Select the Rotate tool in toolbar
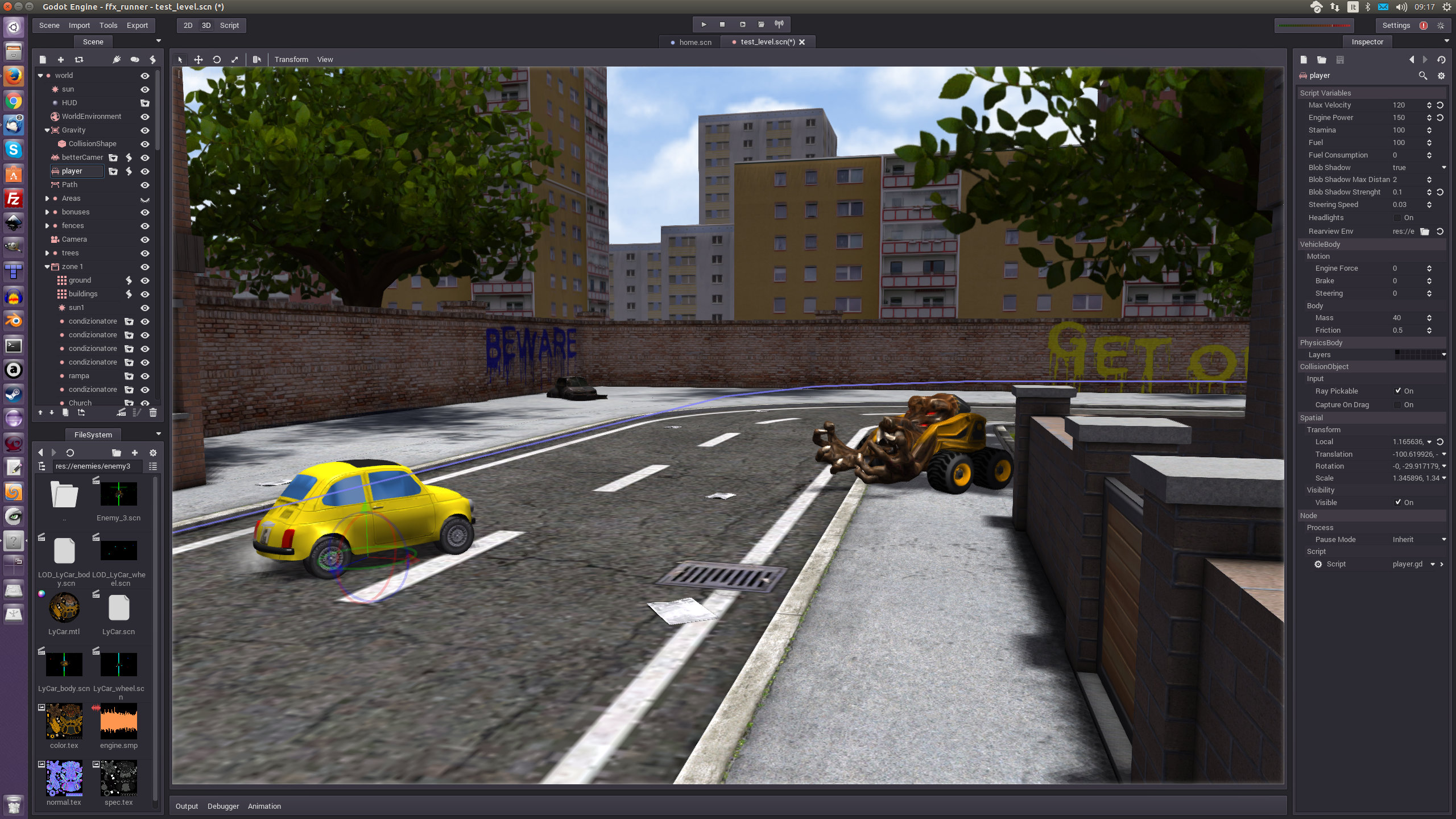The width and height of the screenshot is (1456, 819). click(x=216, y=59)
